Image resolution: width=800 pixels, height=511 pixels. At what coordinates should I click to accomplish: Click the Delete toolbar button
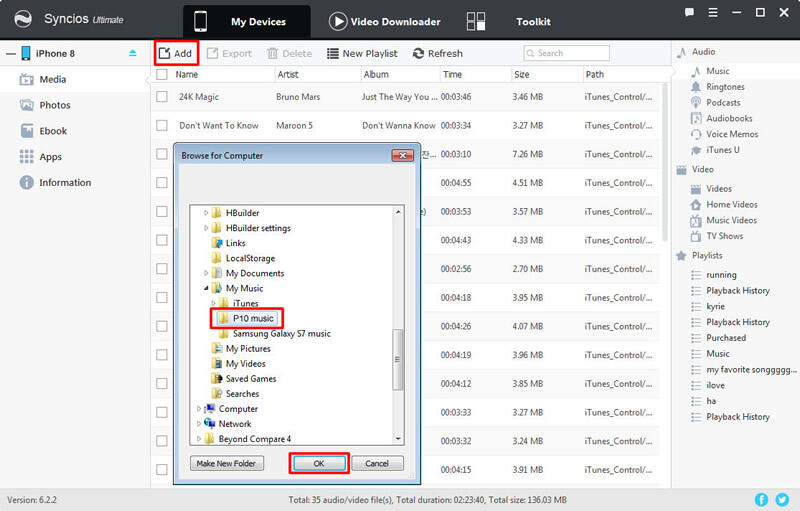click(x=289, y=54)
